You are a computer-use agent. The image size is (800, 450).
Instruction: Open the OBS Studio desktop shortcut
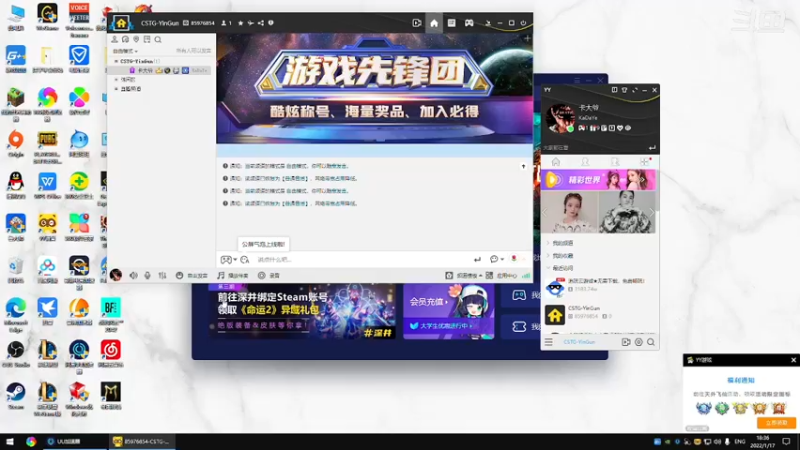point(16,354)
